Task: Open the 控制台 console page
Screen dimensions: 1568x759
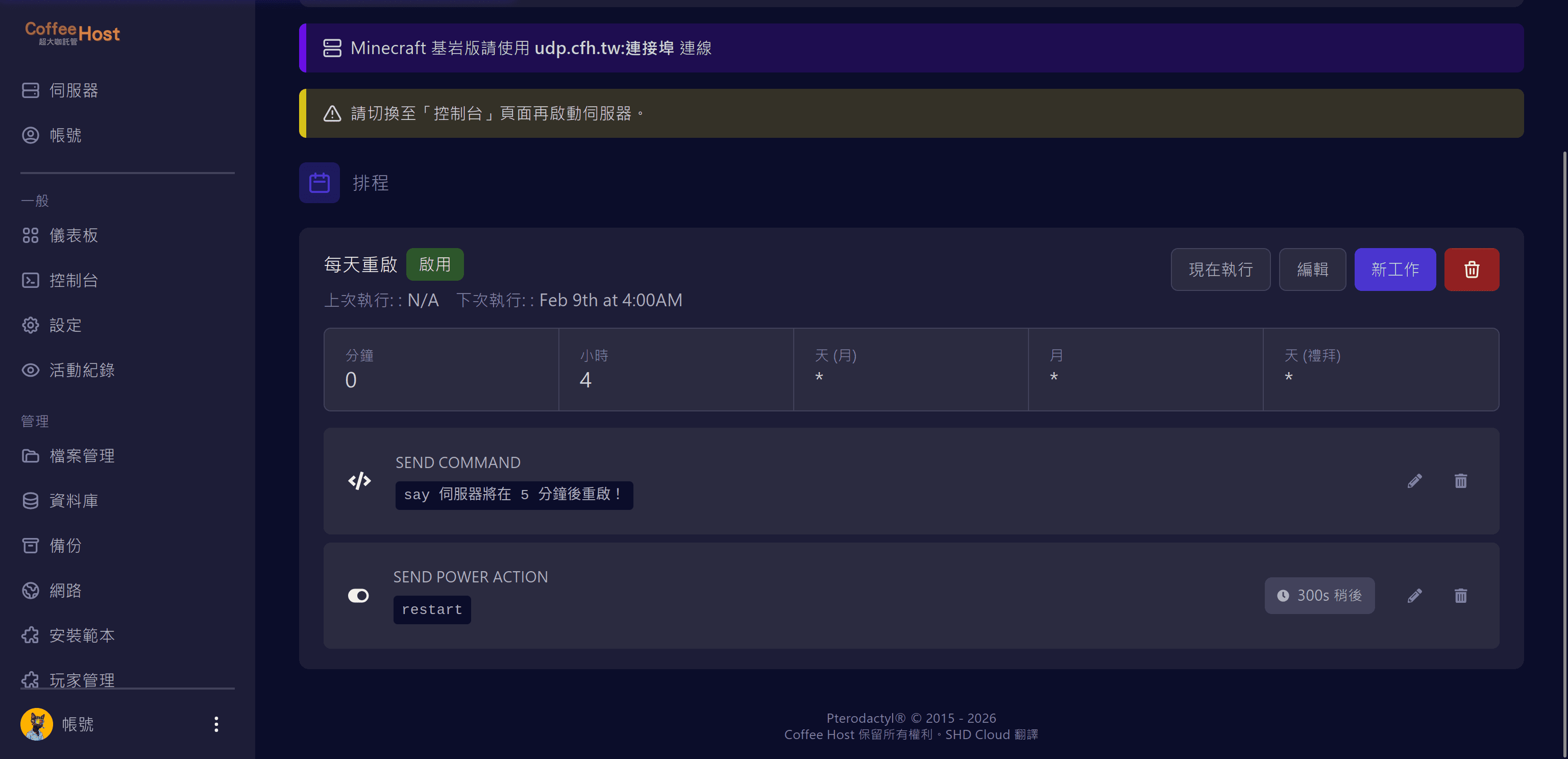Action: point(73,280)
